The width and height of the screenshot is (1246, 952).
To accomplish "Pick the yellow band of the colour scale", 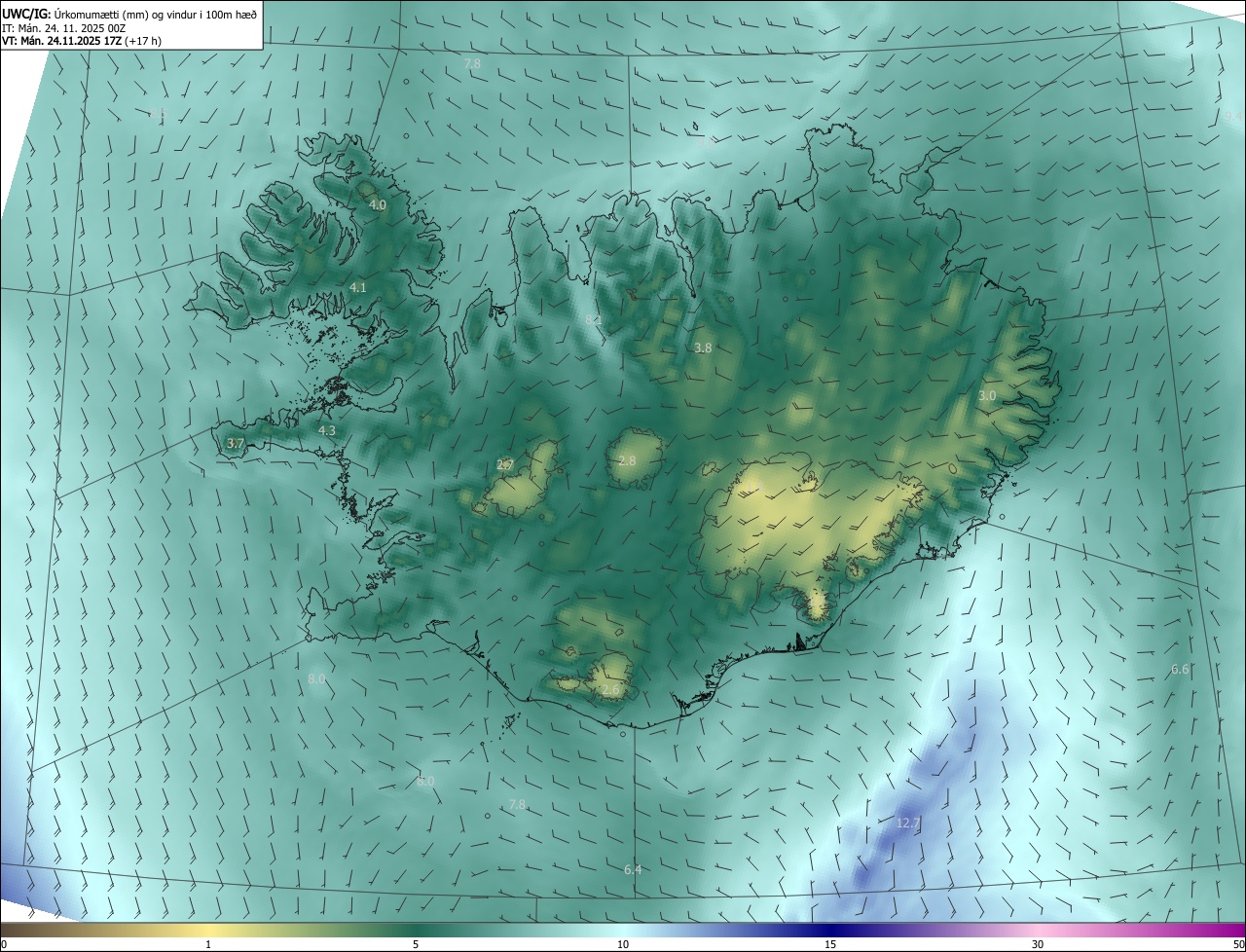I will point(208,930).
